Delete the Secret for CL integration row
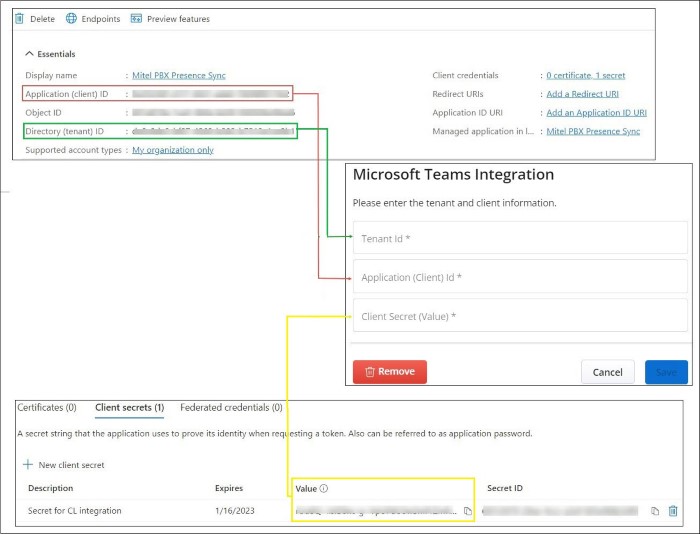Viewport: 700px width, 534px height. [x=673, y=510]
